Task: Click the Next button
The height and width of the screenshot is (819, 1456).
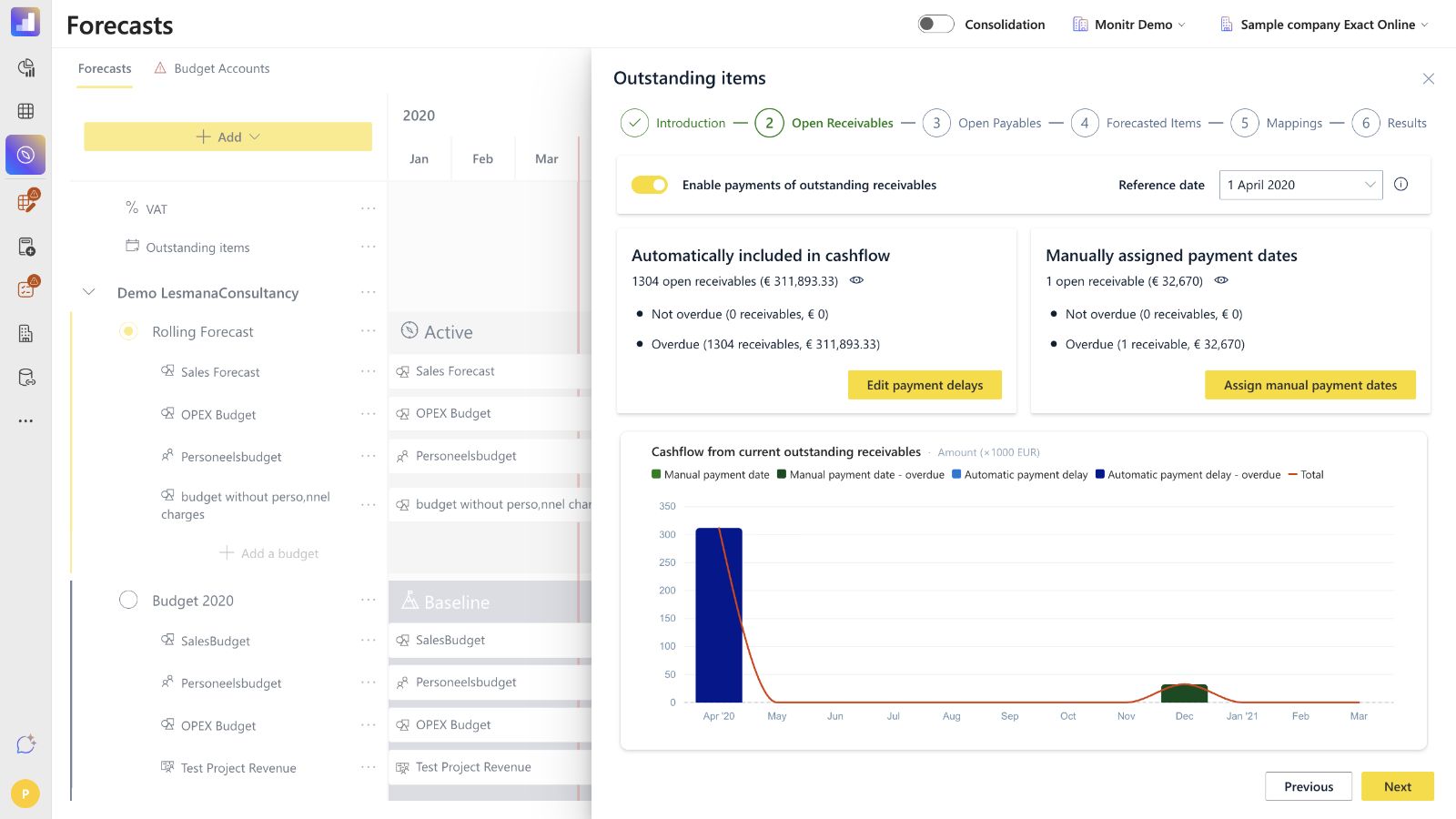Action: coord(1398,786)
